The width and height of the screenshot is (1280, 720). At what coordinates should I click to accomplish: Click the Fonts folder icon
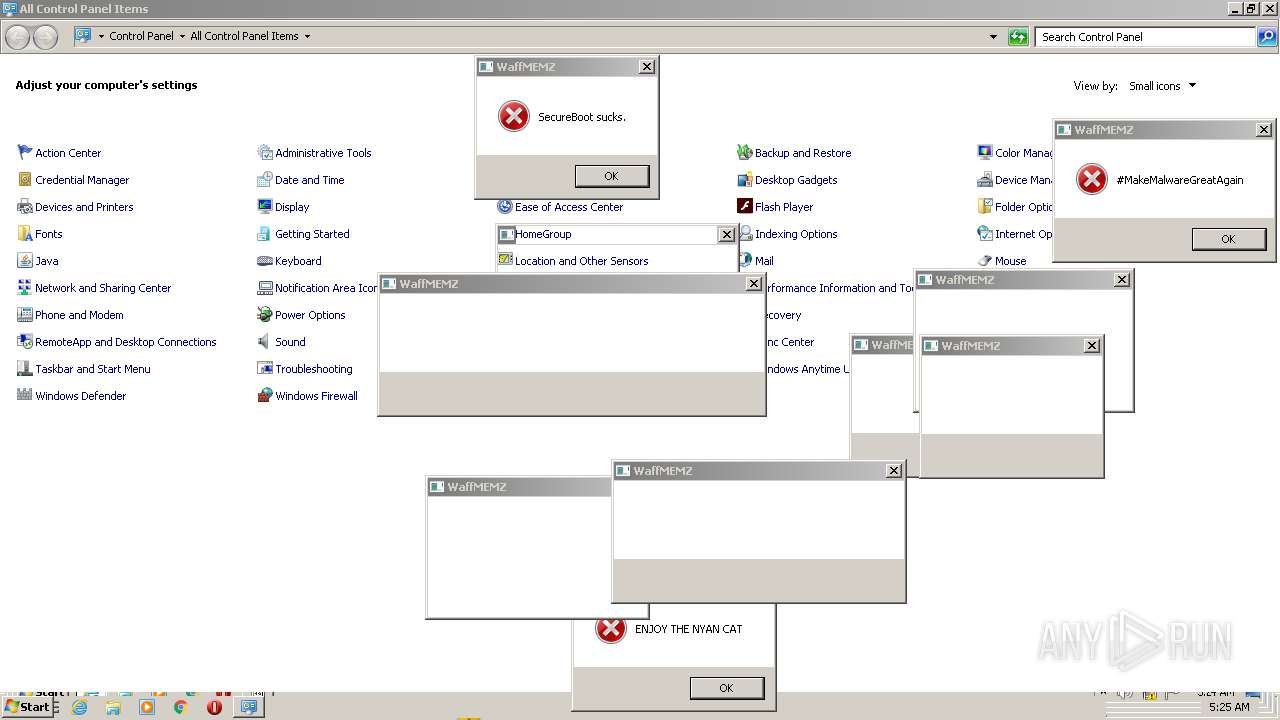click(x=25, y=234)
